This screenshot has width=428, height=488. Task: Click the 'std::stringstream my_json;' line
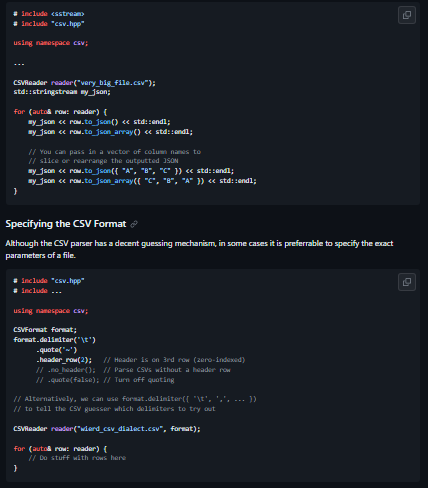pos(62,92)
